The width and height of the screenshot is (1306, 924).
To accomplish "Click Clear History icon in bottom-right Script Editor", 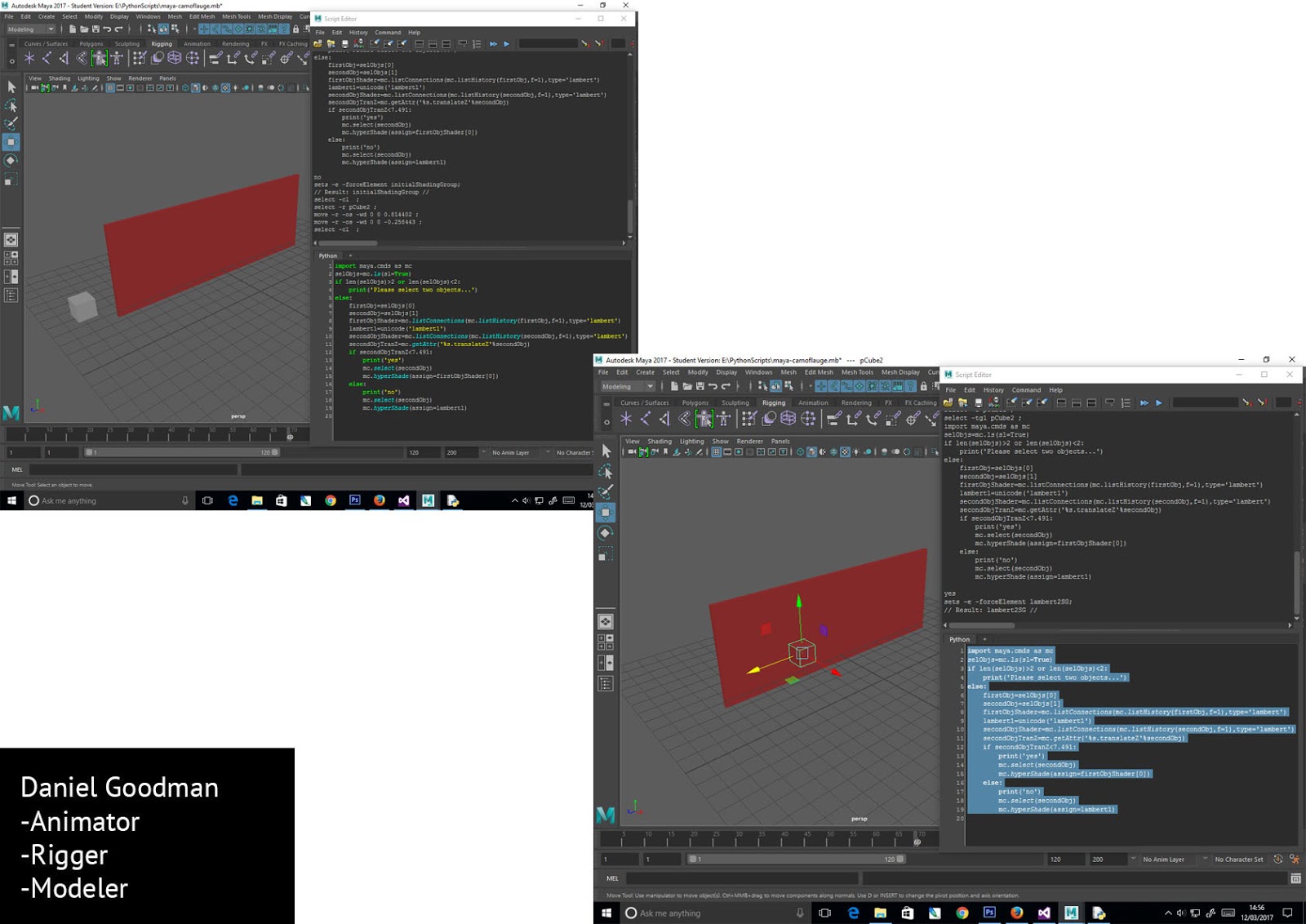I will click(1011, 402).
